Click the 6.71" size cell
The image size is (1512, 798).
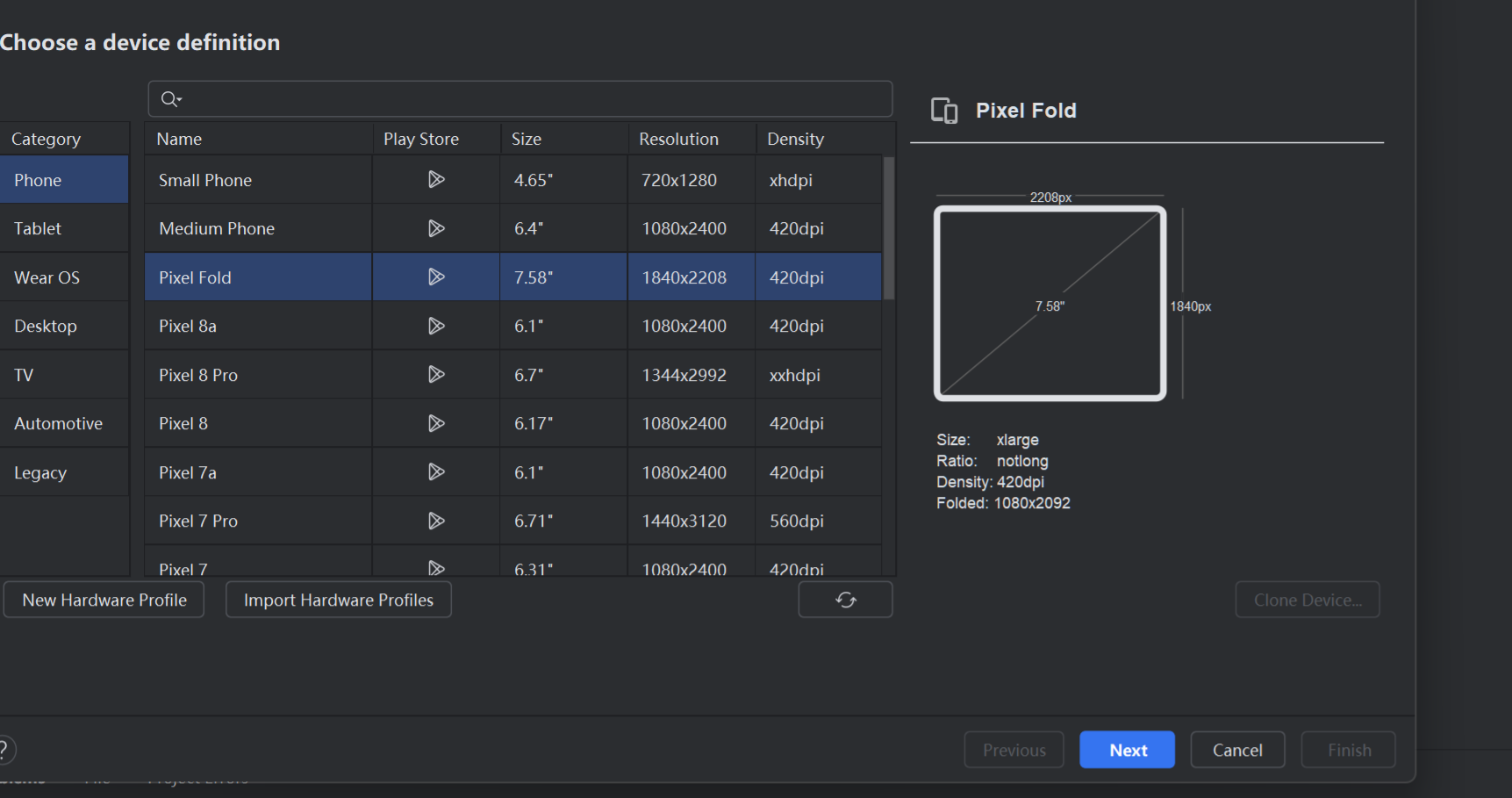click(x=564, y=521)
